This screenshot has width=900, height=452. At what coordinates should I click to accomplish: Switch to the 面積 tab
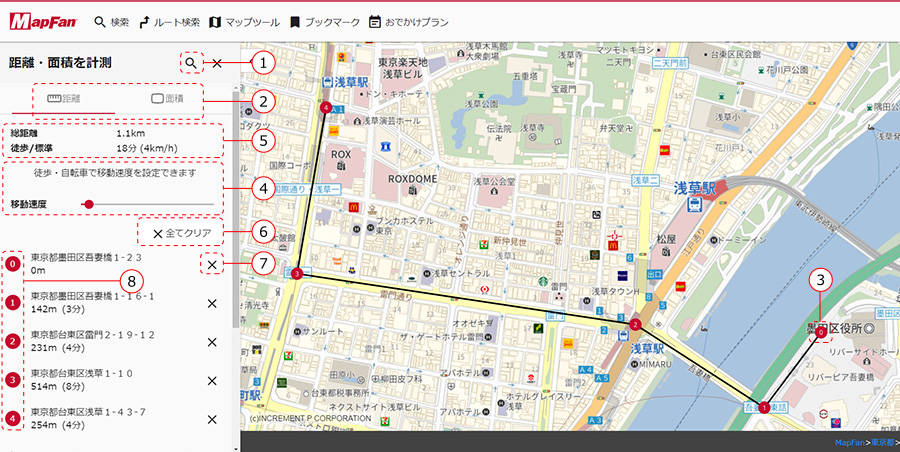point(167,98)
